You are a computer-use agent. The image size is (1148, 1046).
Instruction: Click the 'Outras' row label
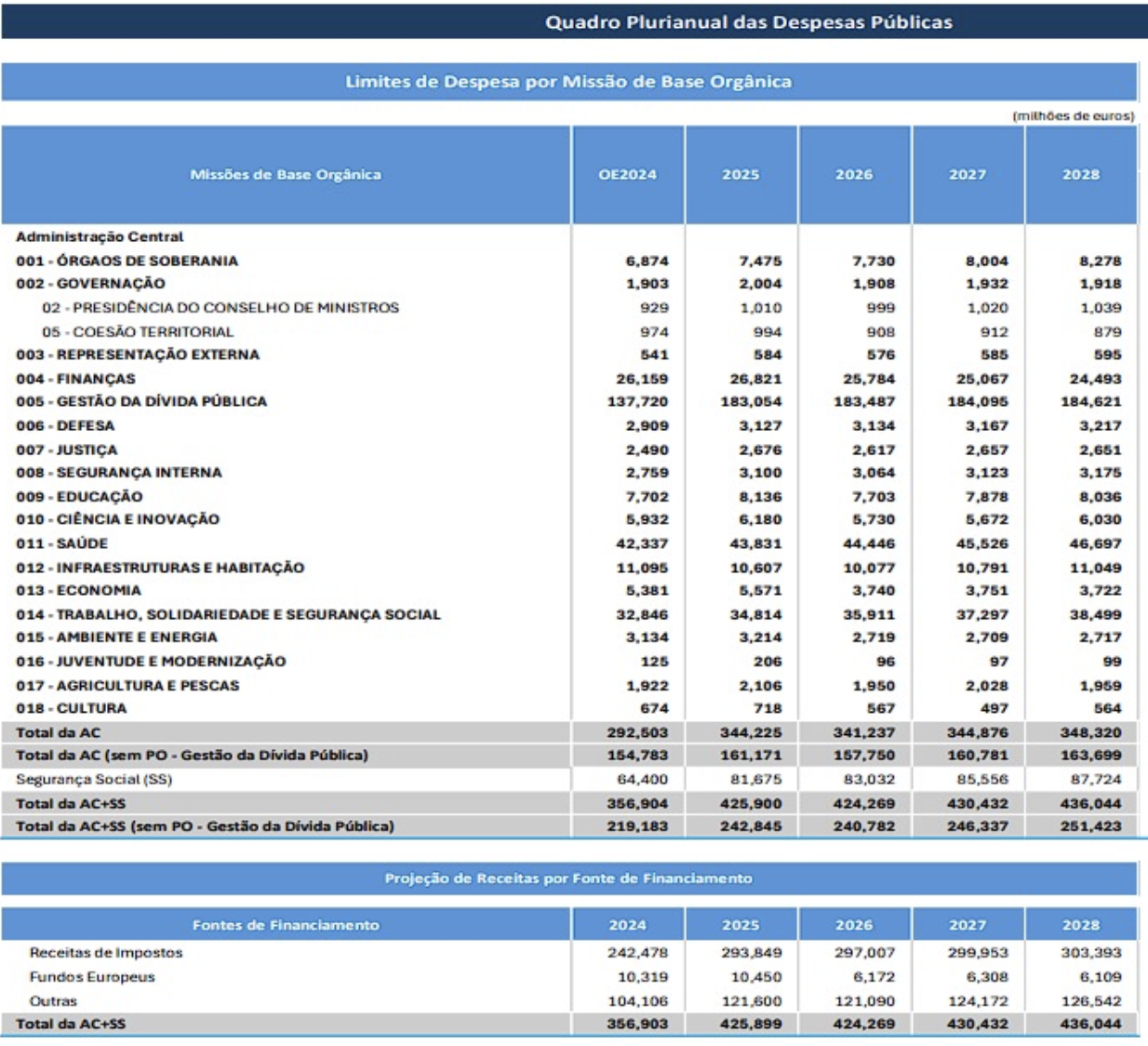pyautogui.click(x=53, y=1001)
